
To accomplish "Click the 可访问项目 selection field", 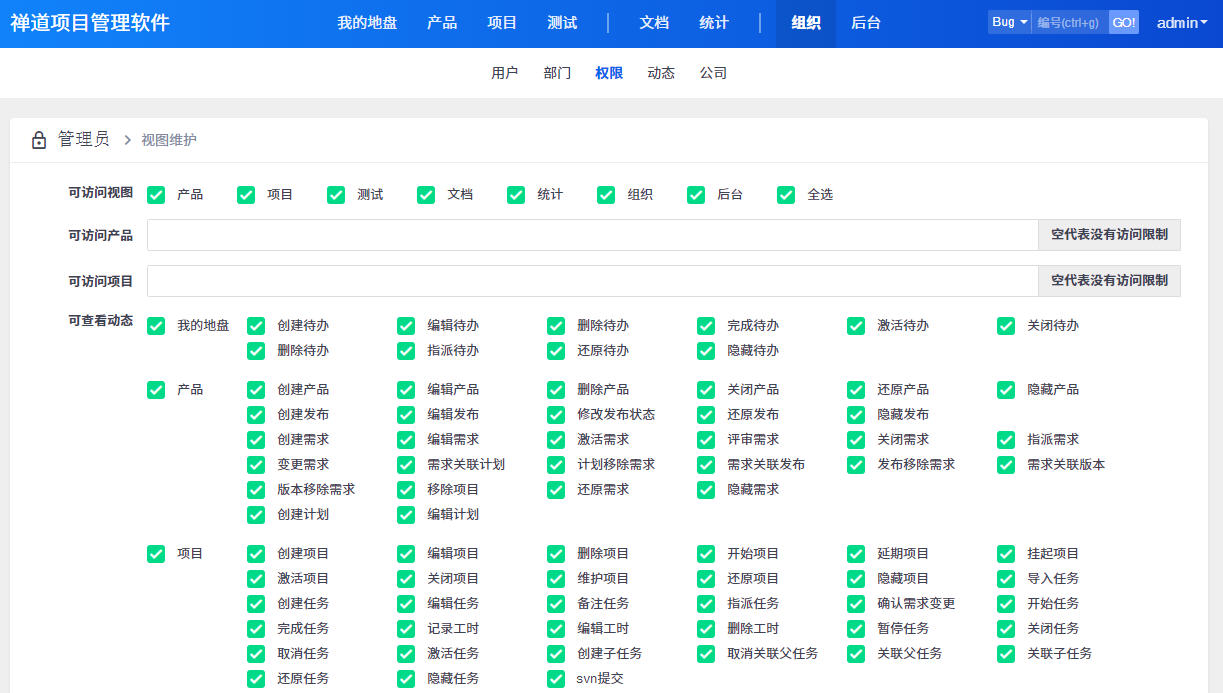I will pyautogui.click(x=592, y=281).
